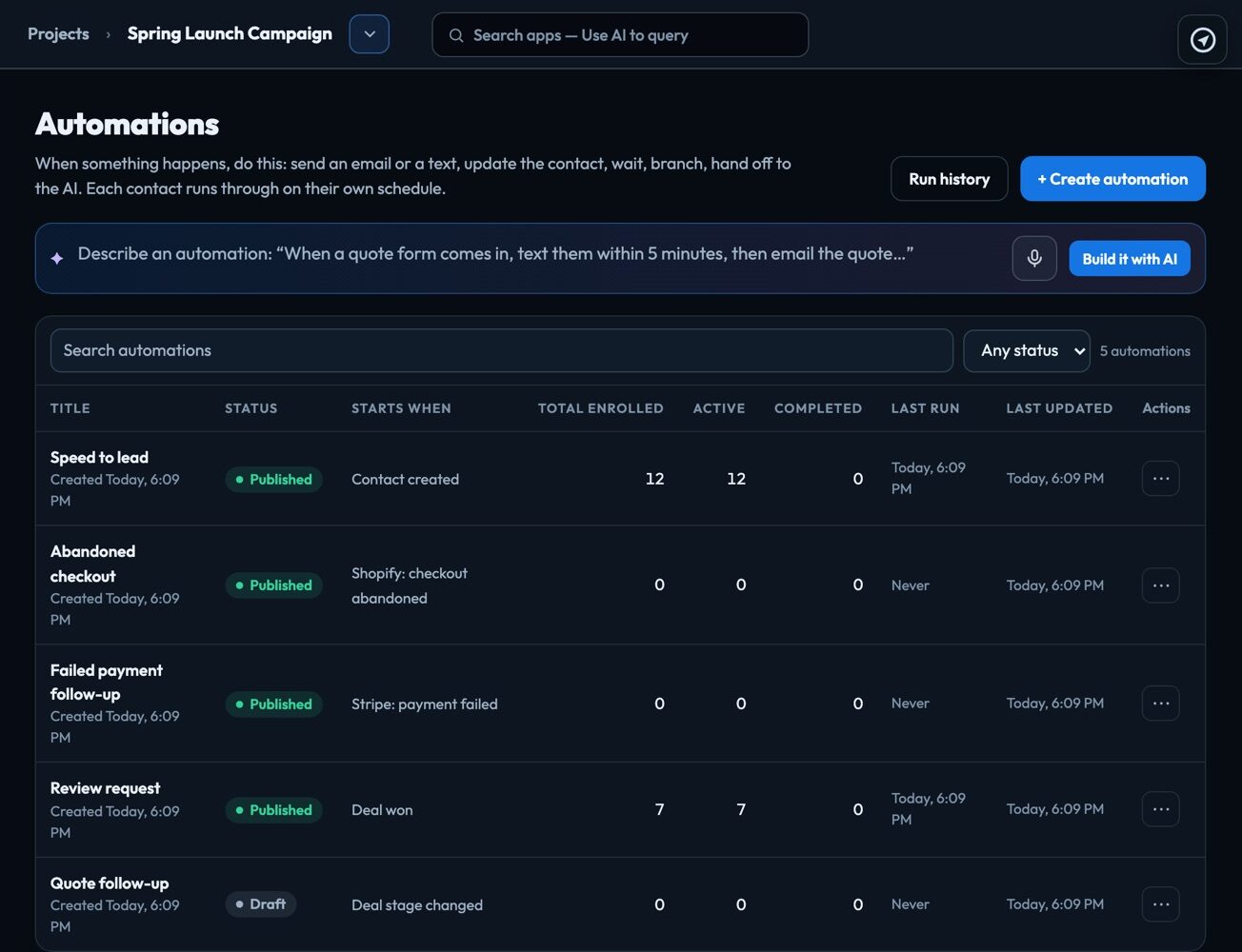Click the Draft status badge on Quote follow-up
Image resolution: width=1242 pixels, height=952 pixels.
click(x=261, y=904)
